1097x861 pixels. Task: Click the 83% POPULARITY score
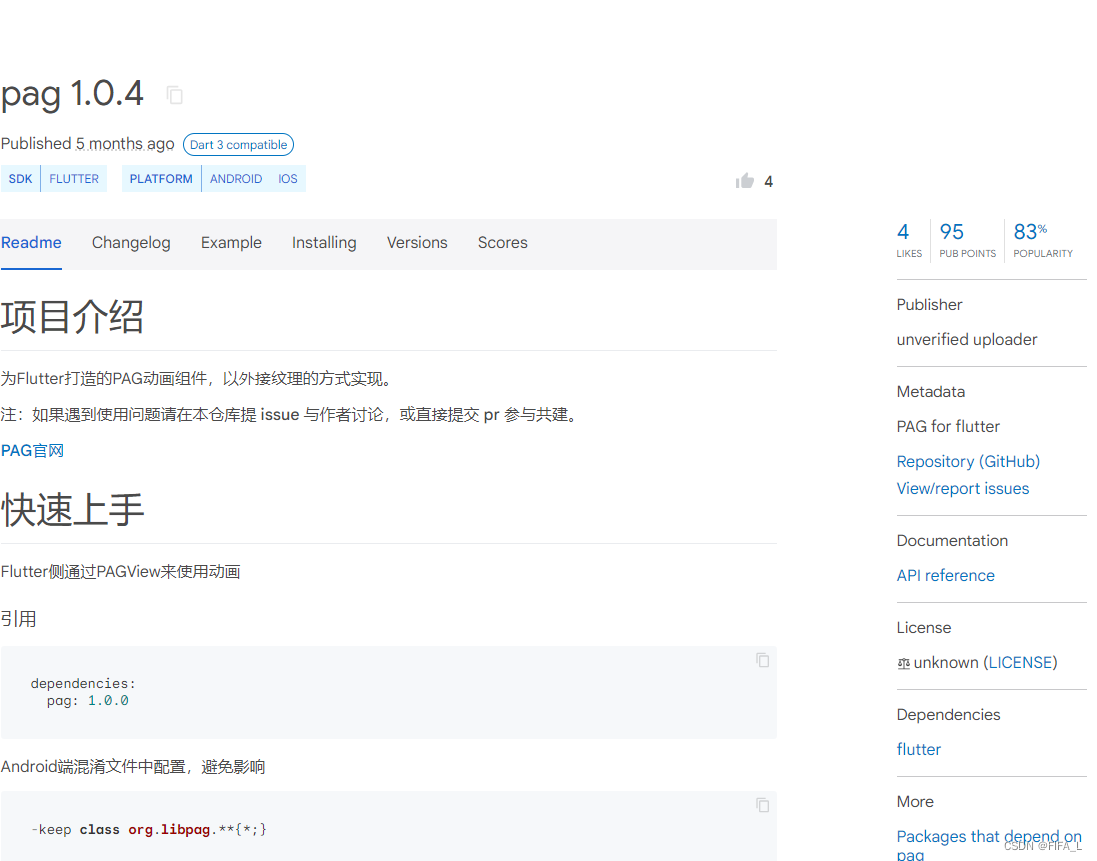coord(1042,240)
